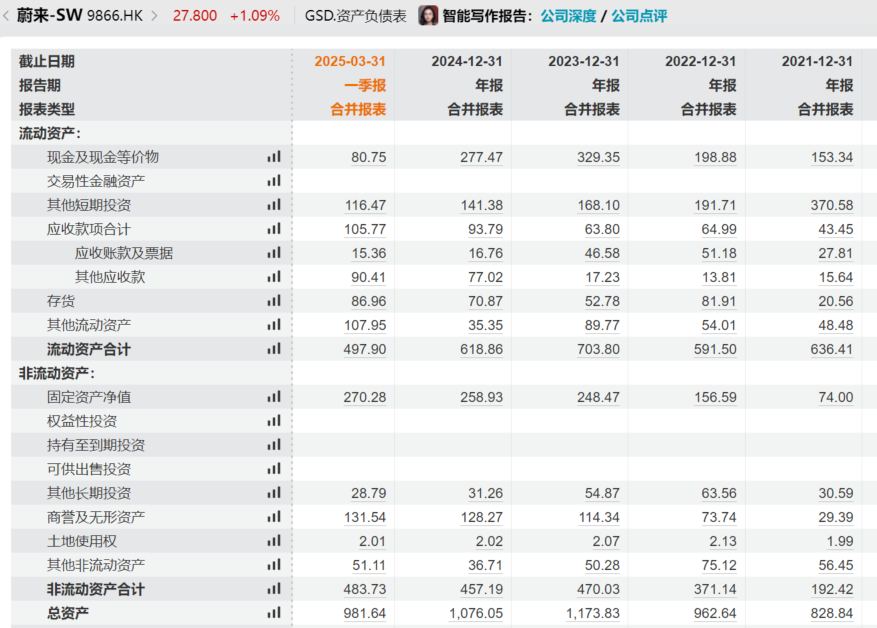Image resolution: width=877 pixels, height=628 pixels.
Task: Click non-current assets total 192.42
Action: 832,590
